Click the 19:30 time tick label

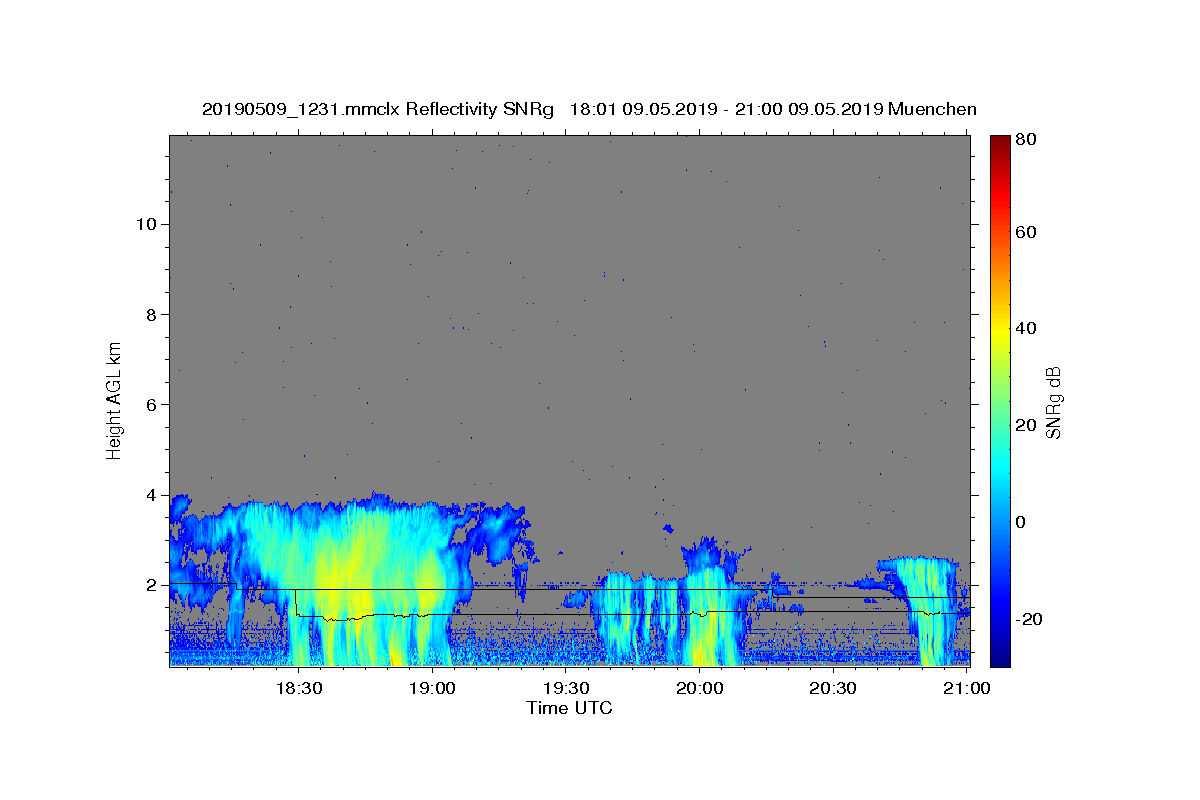(x=566, y=688)
